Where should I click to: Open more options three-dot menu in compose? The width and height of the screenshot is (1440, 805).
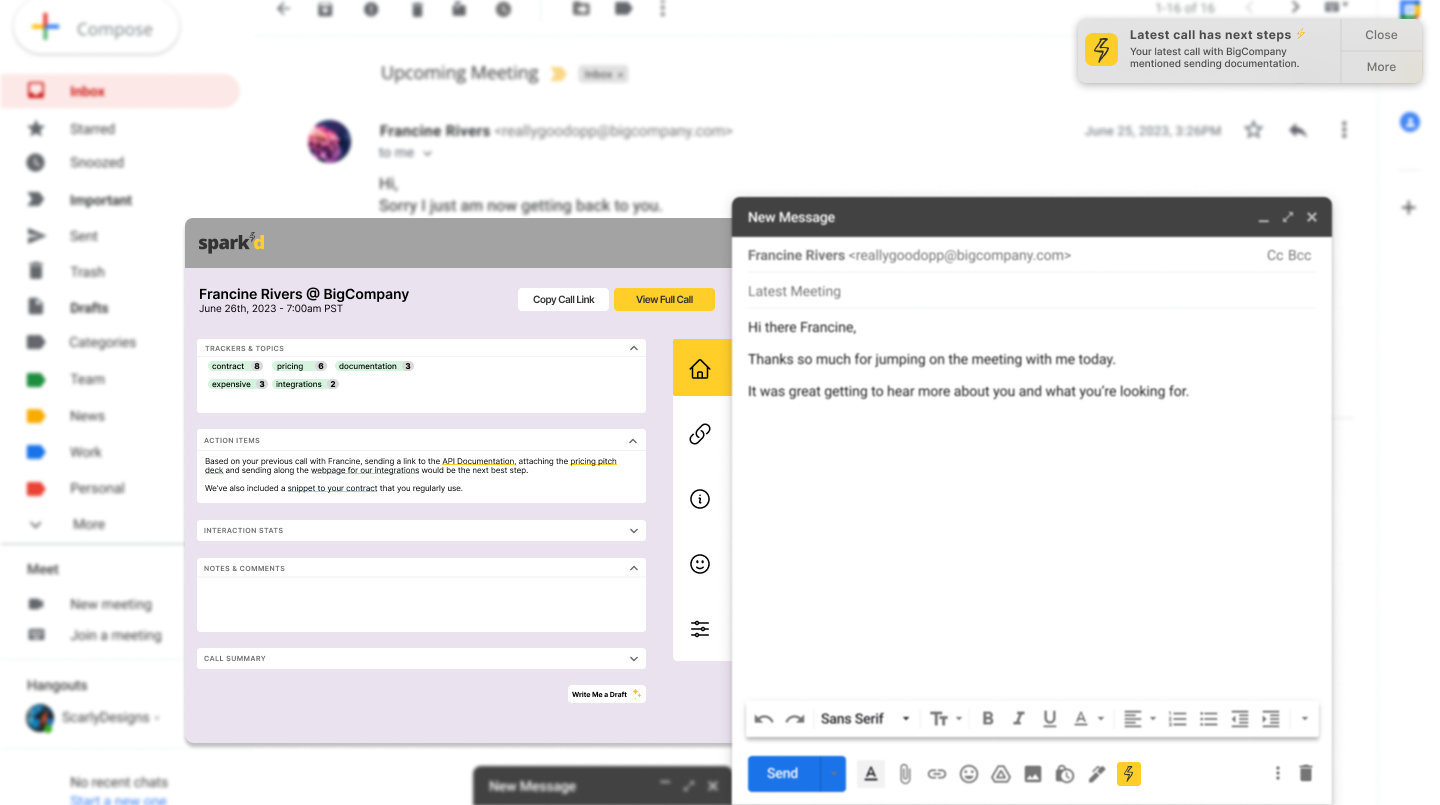pyautogui.click(x=1277, y=773)
